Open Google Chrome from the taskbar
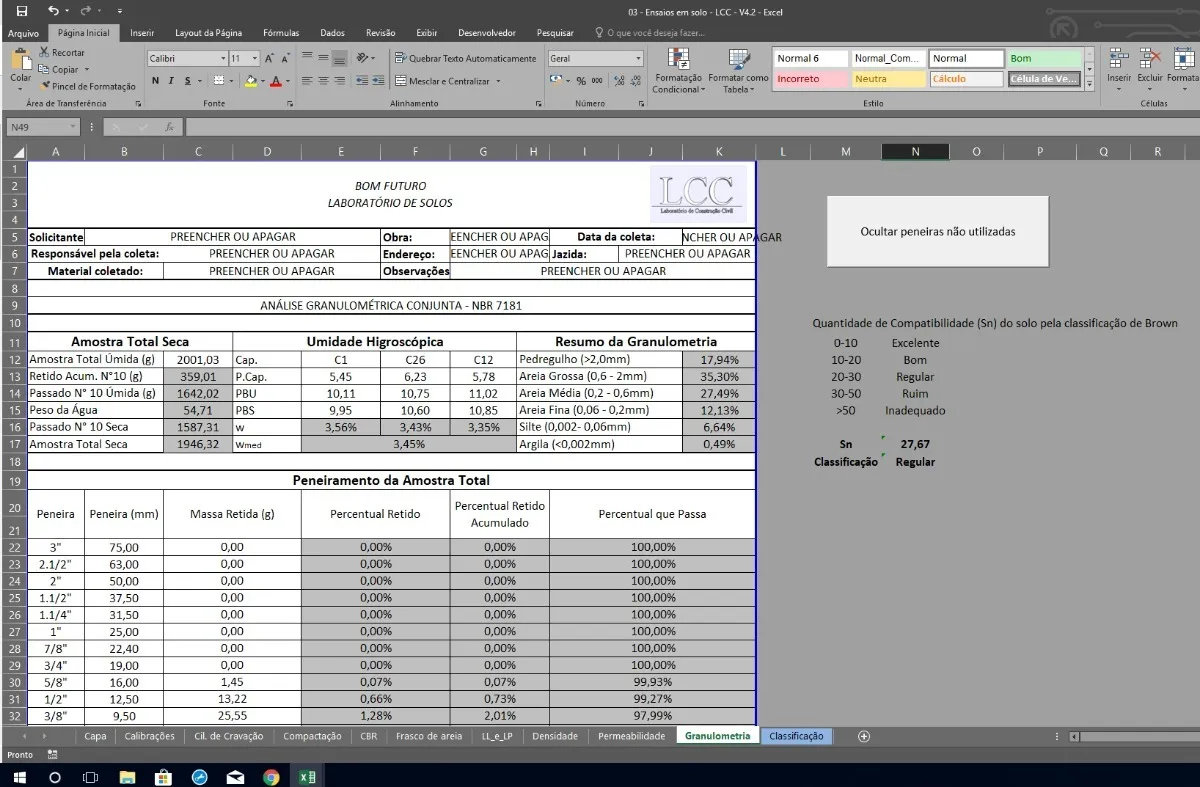 [x=271, y=777]
